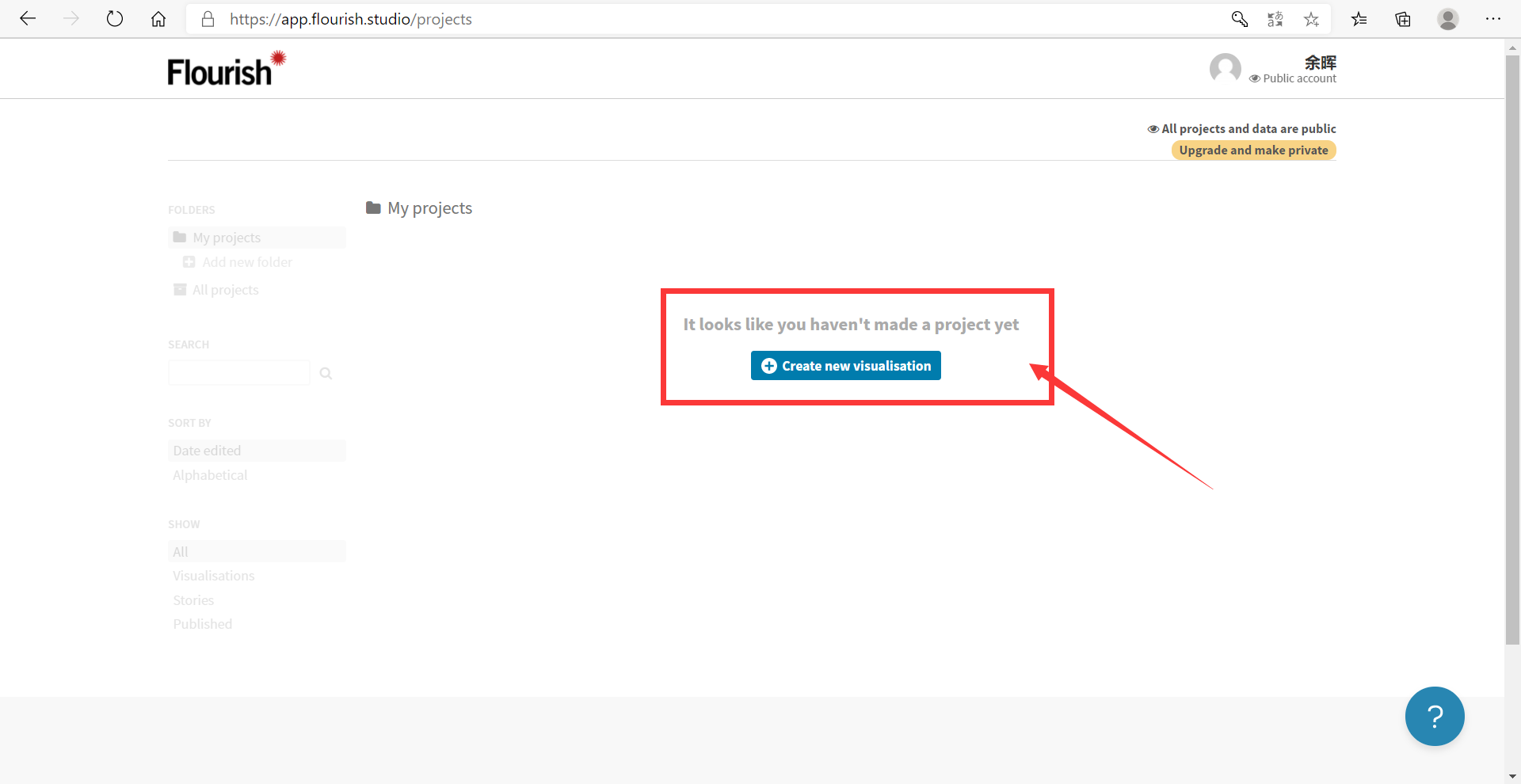Open the browser profile avatar

click(1448, 19)
